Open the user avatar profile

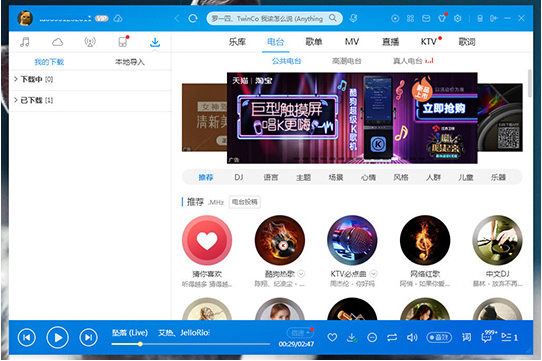[x=25, y=18]
